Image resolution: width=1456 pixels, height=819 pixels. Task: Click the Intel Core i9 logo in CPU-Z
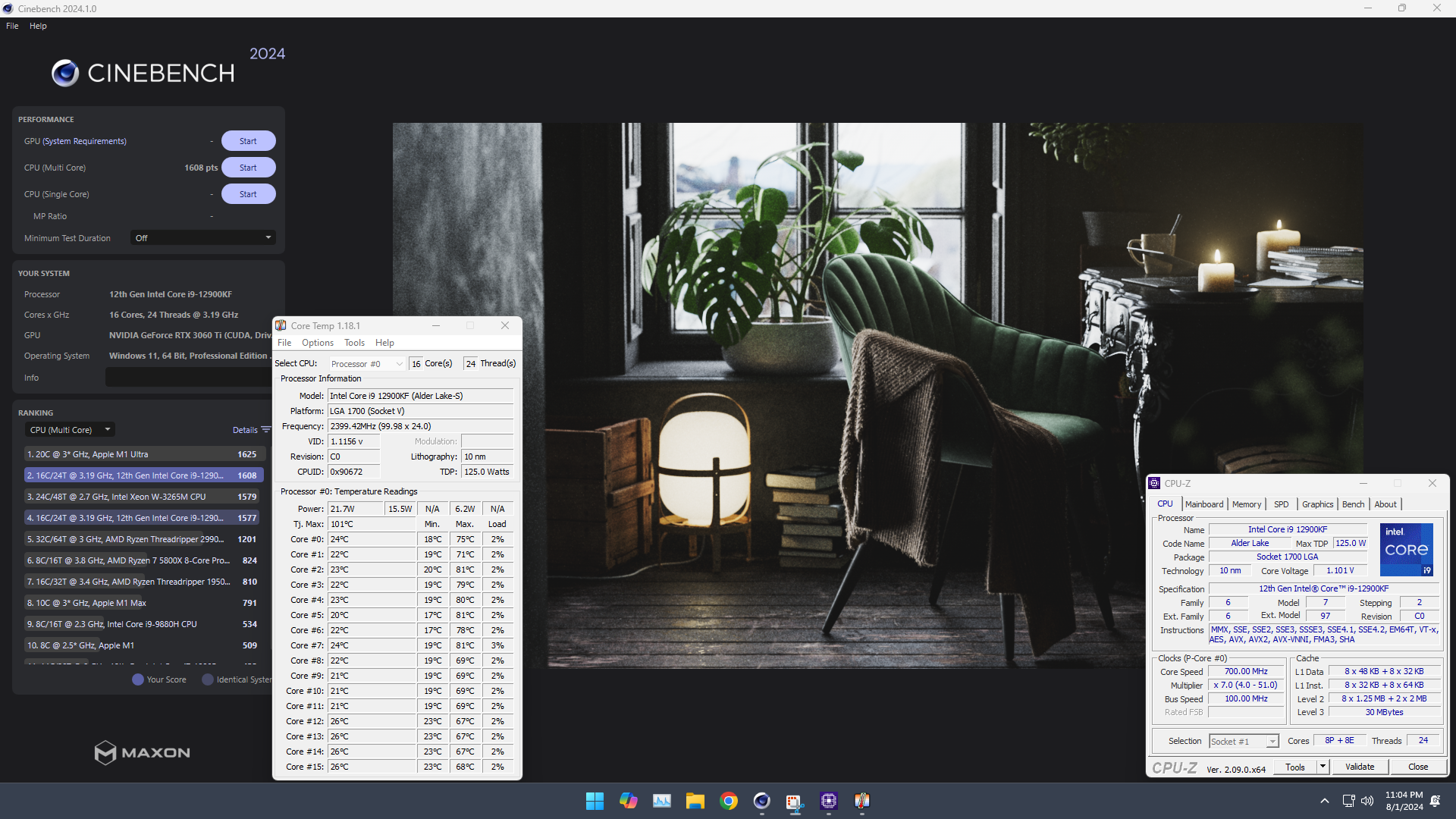click(1406, 550)
